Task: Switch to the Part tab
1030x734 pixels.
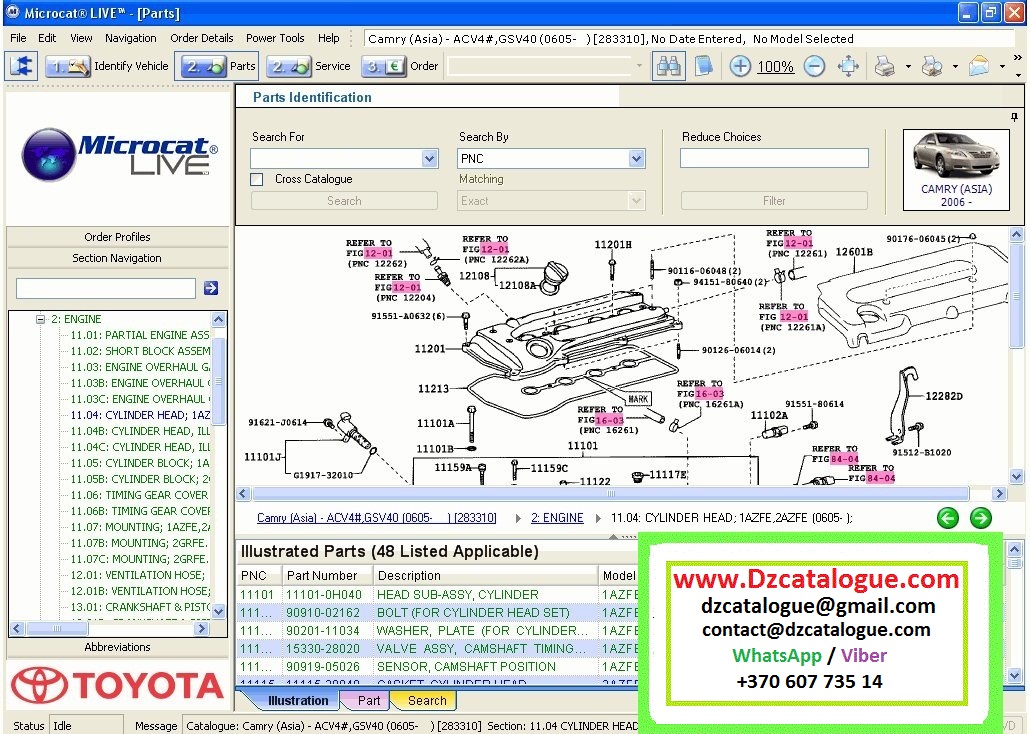Action: tap(369, 700)
